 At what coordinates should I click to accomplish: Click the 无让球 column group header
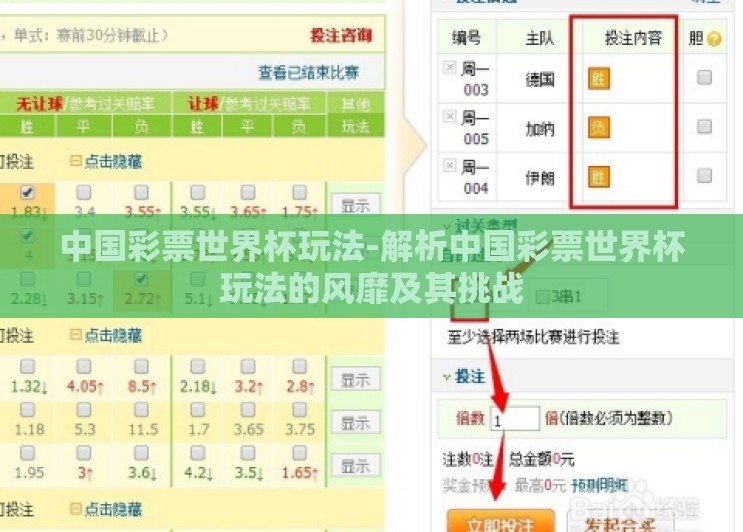point(86,103)
